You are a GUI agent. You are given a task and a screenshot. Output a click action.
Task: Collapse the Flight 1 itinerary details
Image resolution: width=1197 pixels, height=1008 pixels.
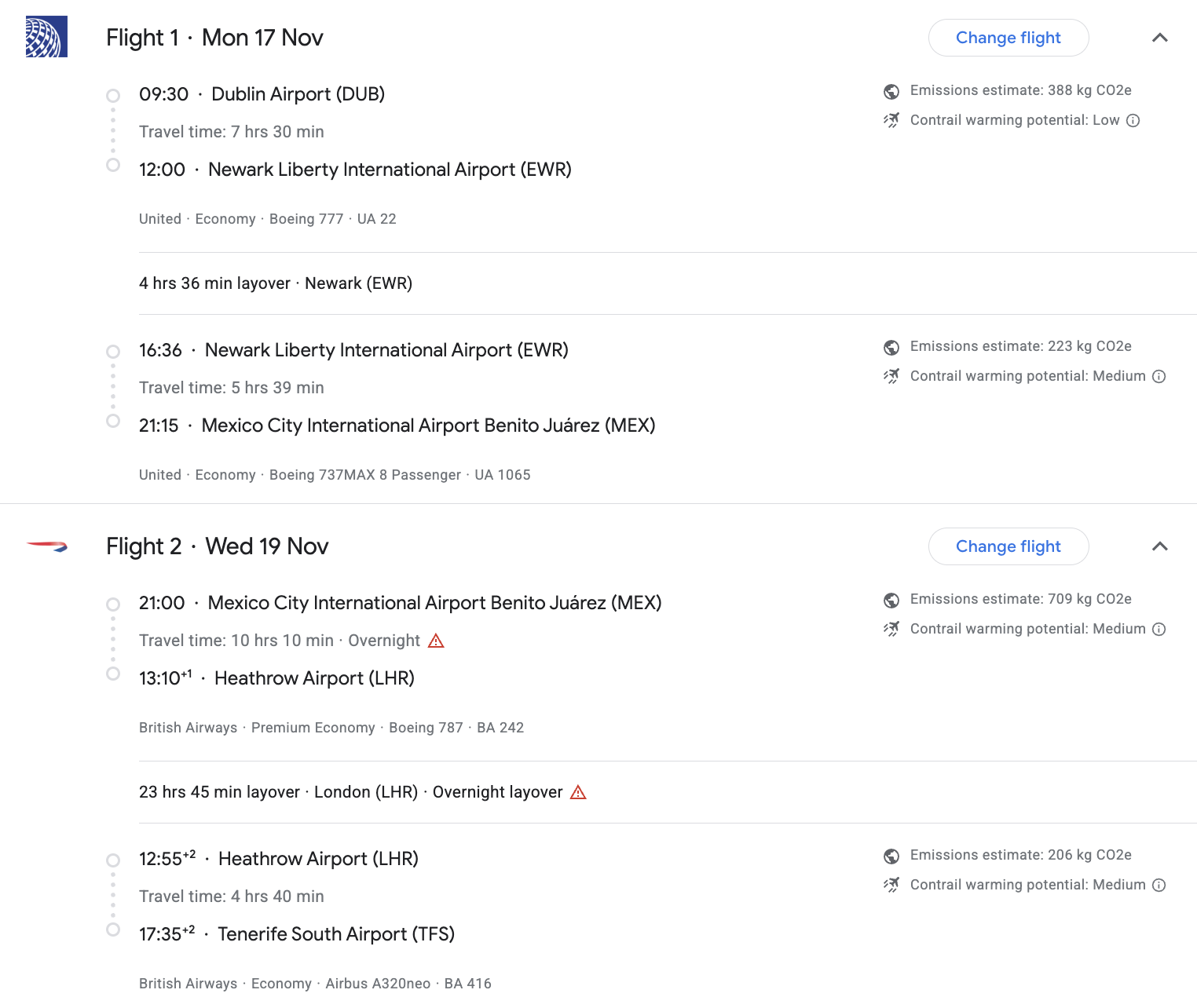point(1160,37)
